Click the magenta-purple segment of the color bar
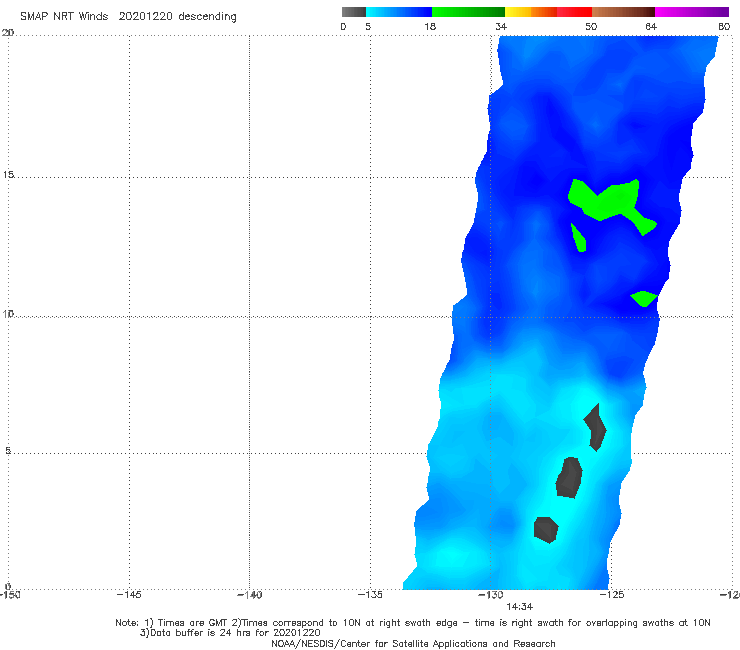 692,12
